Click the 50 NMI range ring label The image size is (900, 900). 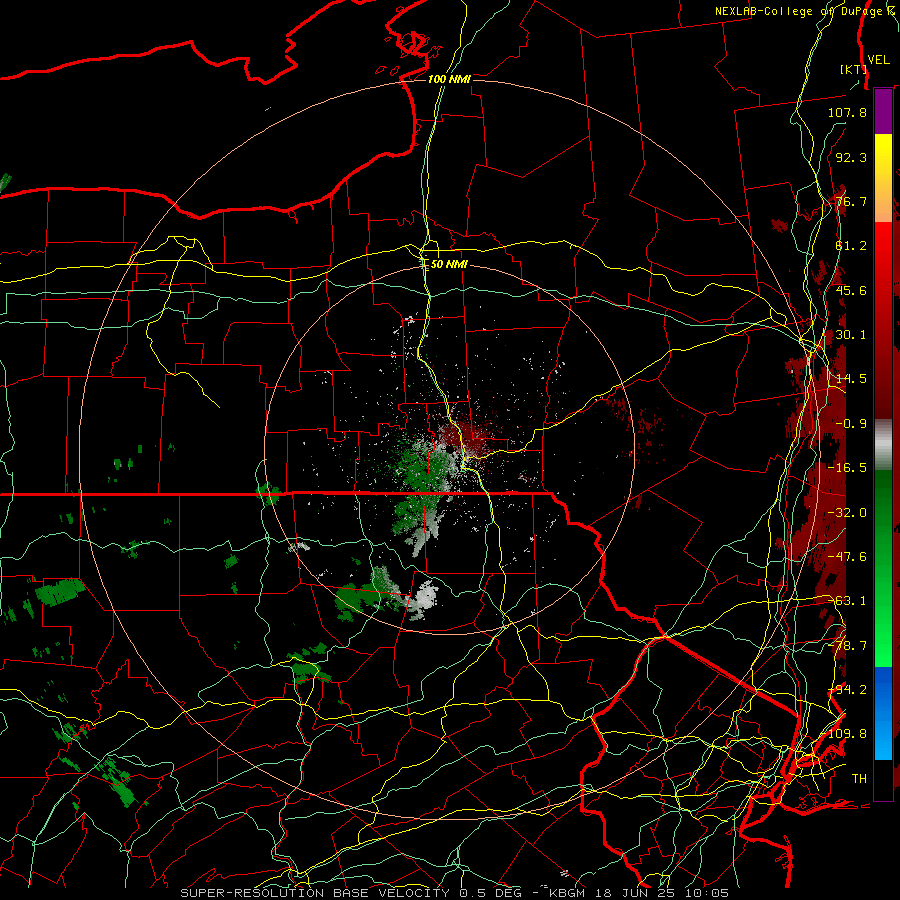pos(449,264)
